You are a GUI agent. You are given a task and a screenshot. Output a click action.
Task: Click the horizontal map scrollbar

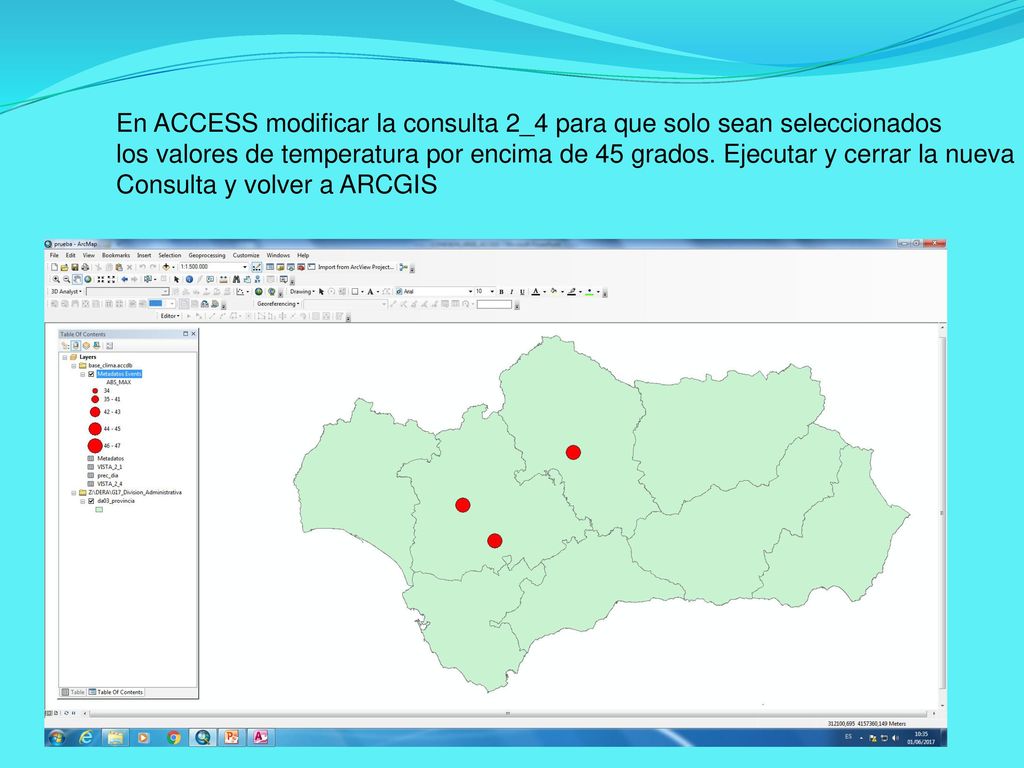click(x=507, y=713)
